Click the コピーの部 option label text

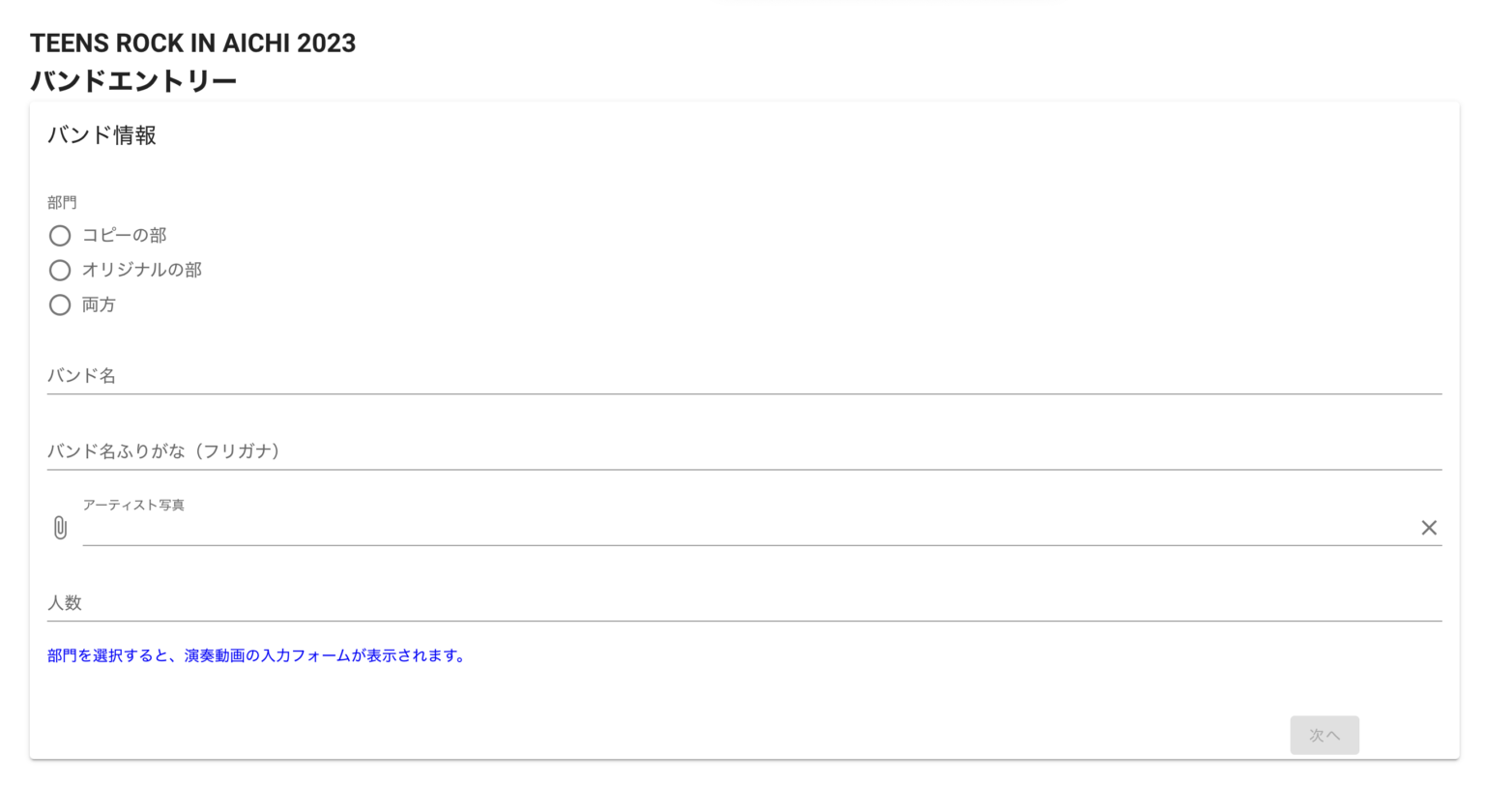click(x=125, y=236)
